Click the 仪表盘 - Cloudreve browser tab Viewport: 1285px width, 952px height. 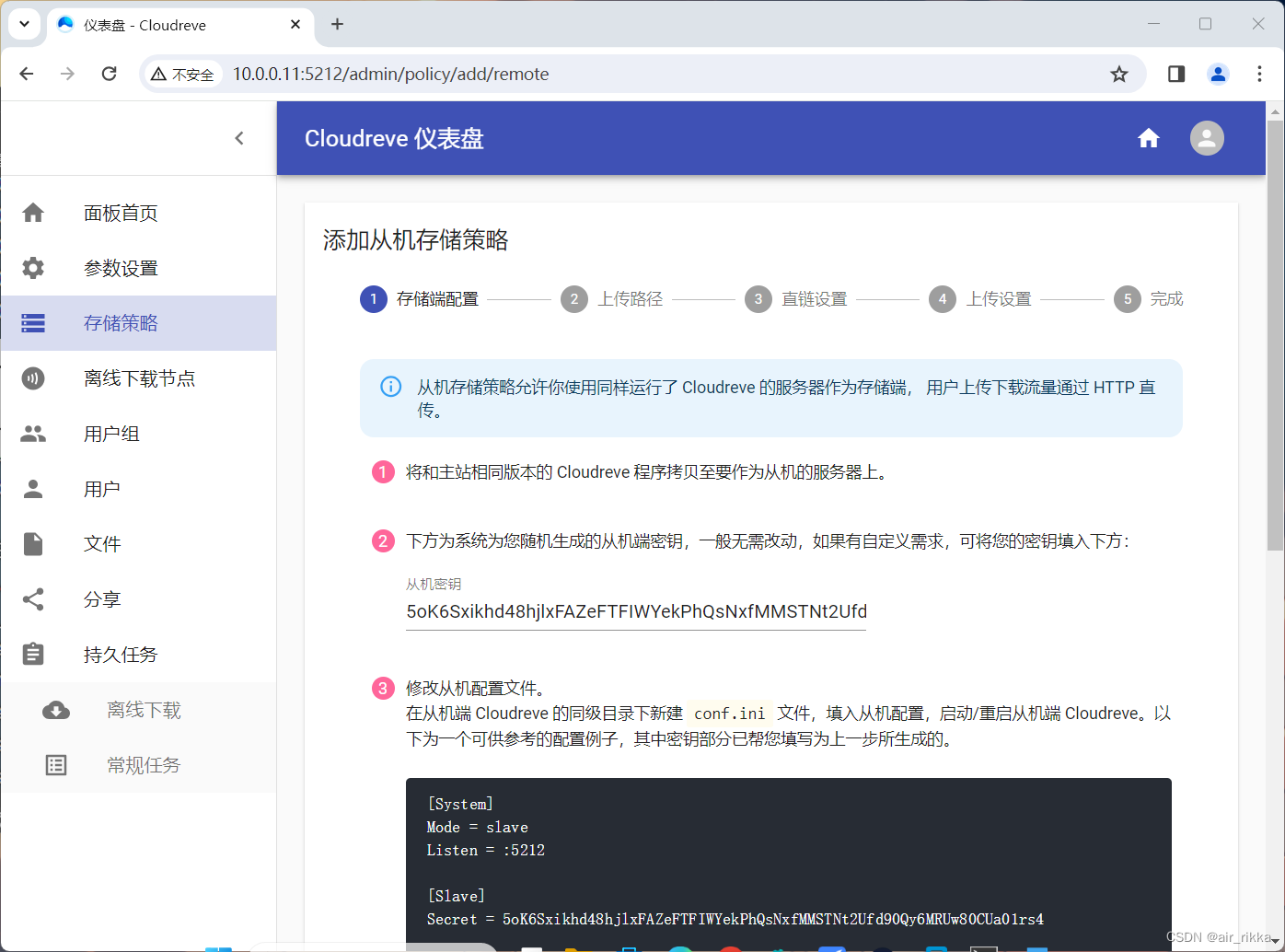pos(179,25)
